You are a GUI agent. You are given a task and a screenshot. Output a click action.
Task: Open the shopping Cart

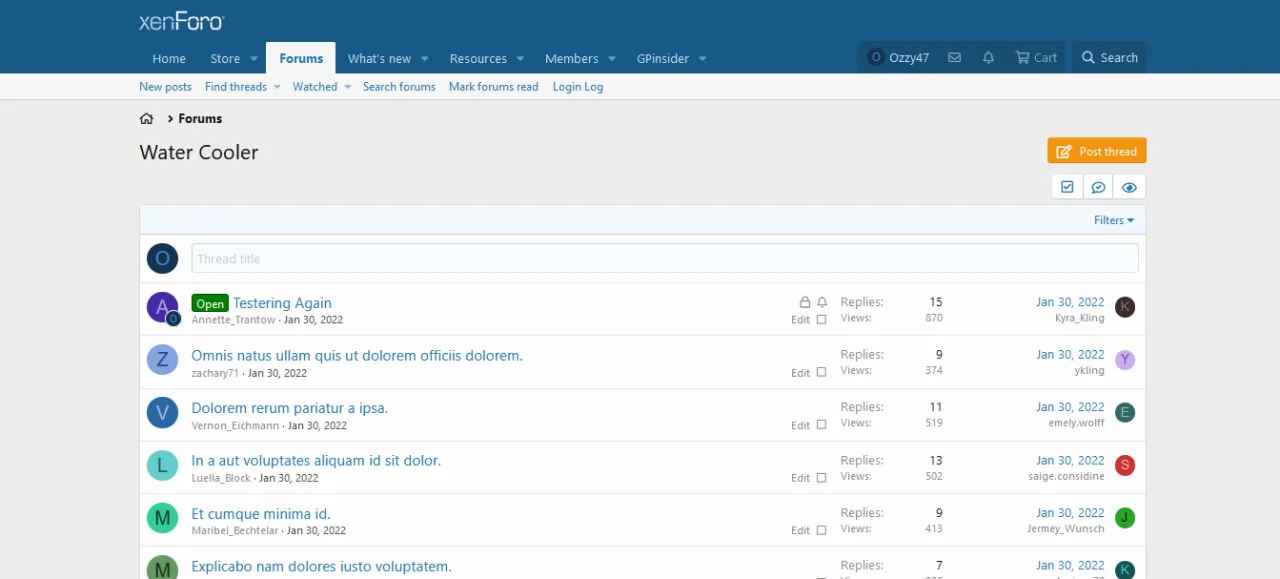click(1036, 58)
